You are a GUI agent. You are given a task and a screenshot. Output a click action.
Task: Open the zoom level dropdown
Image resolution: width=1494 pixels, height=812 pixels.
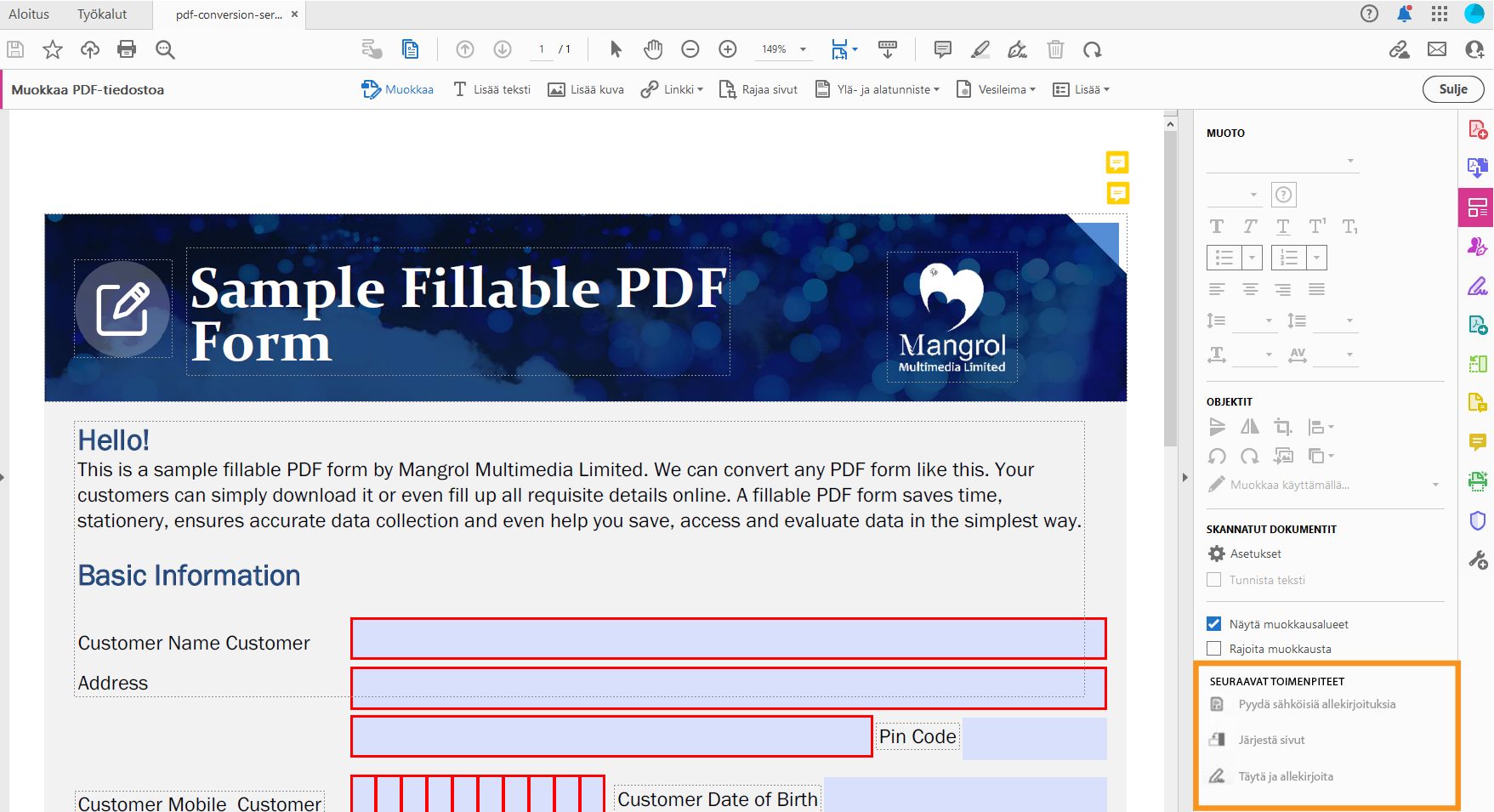coord(803,49)
